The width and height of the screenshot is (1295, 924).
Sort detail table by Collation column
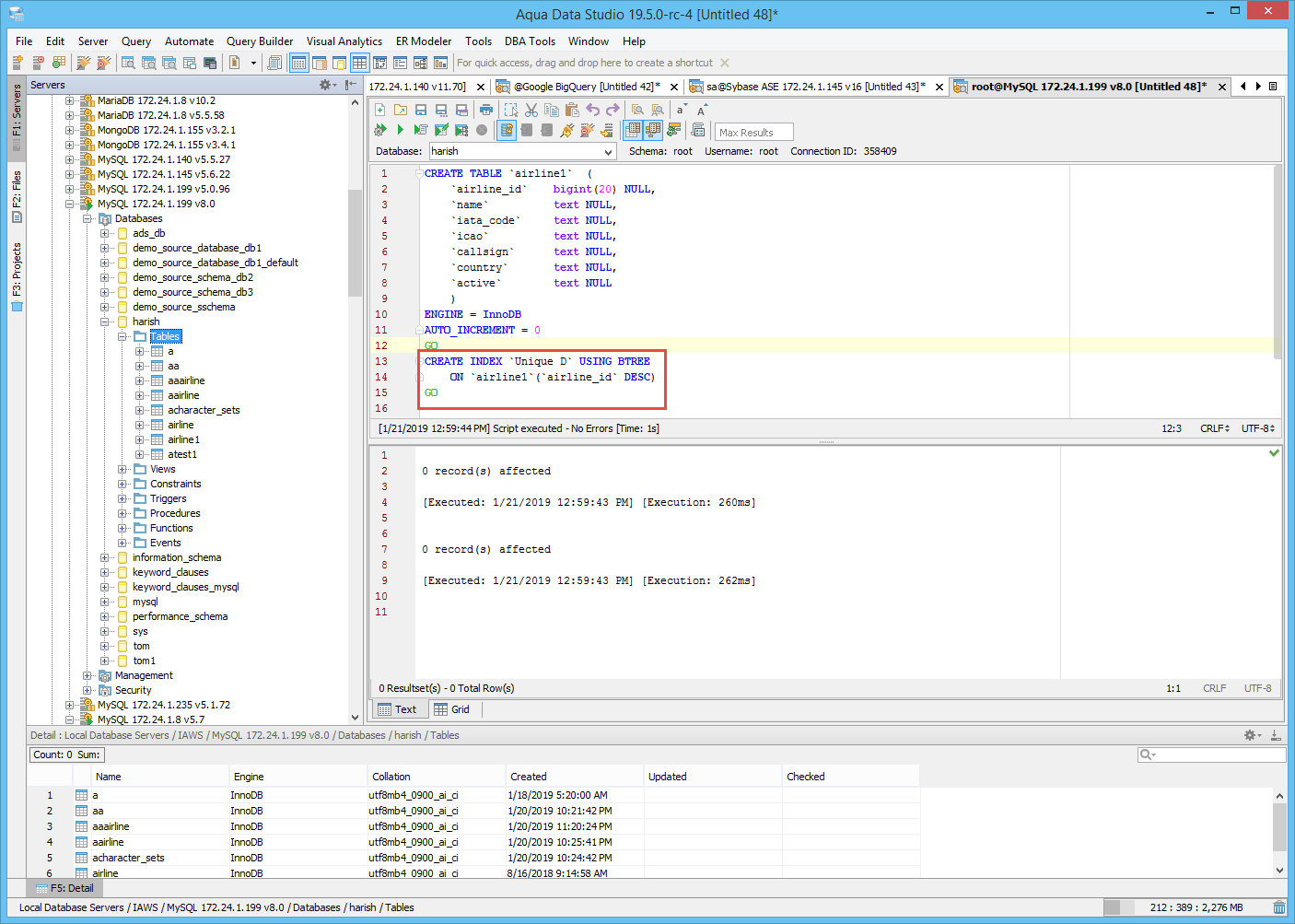[x=435, y=777]
